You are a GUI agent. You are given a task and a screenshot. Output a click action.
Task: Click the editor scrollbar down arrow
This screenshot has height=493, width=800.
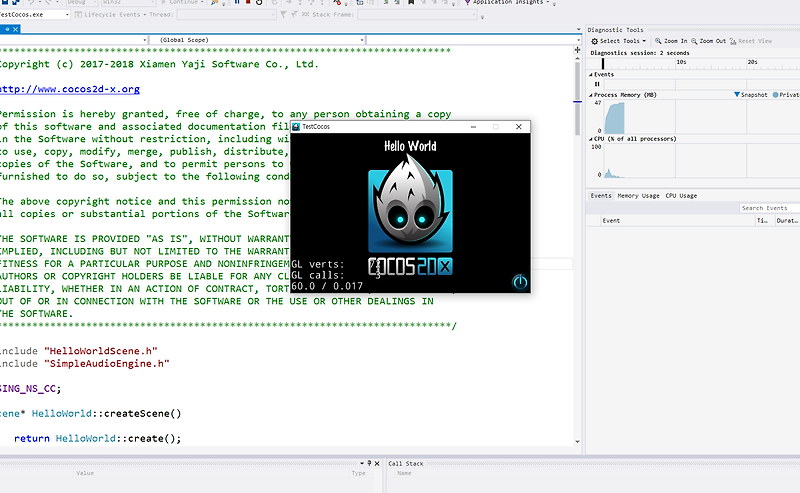tap(578, 441)
